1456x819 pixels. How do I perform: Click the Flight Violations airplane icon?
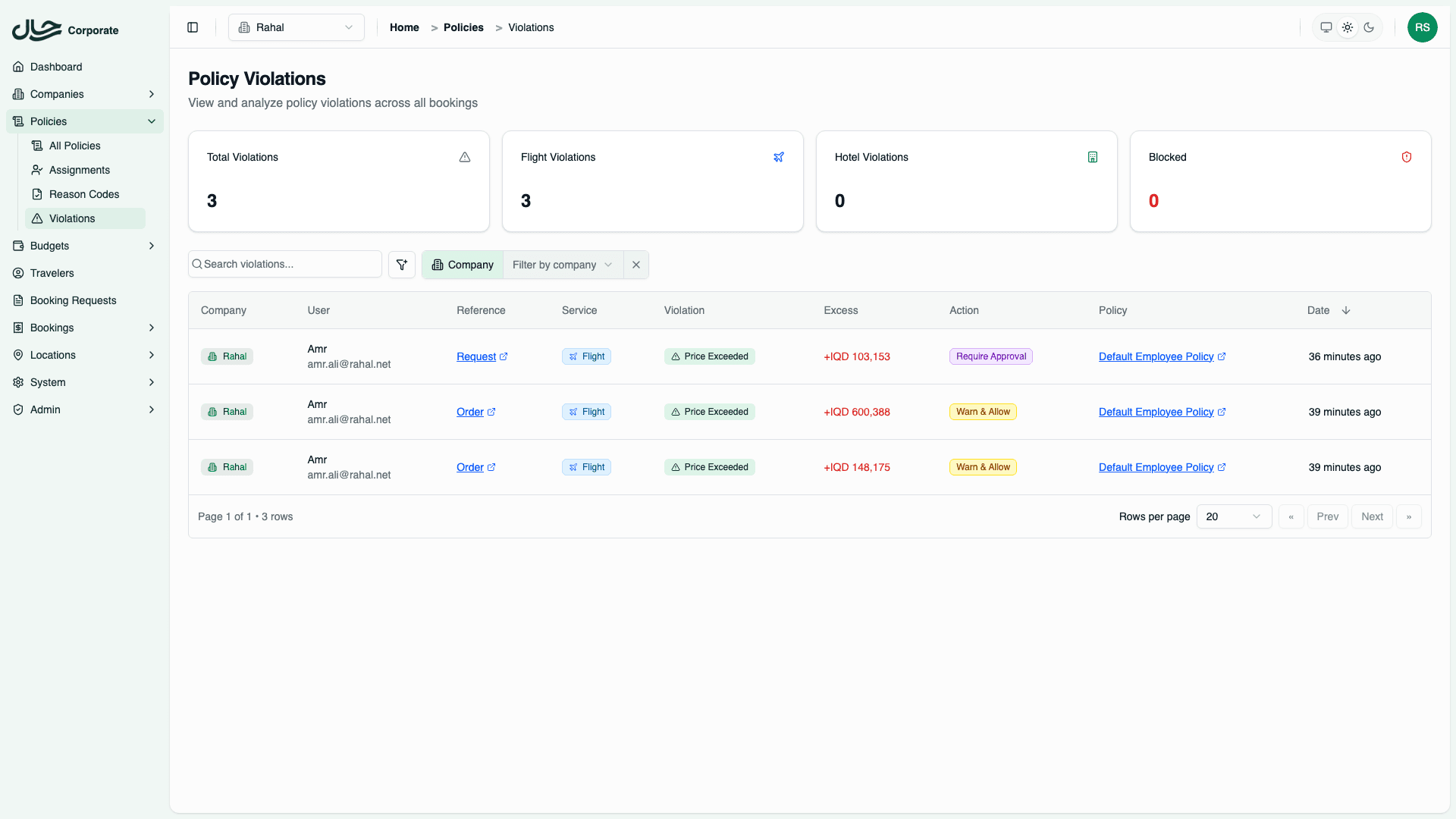[x=778, y=157]
